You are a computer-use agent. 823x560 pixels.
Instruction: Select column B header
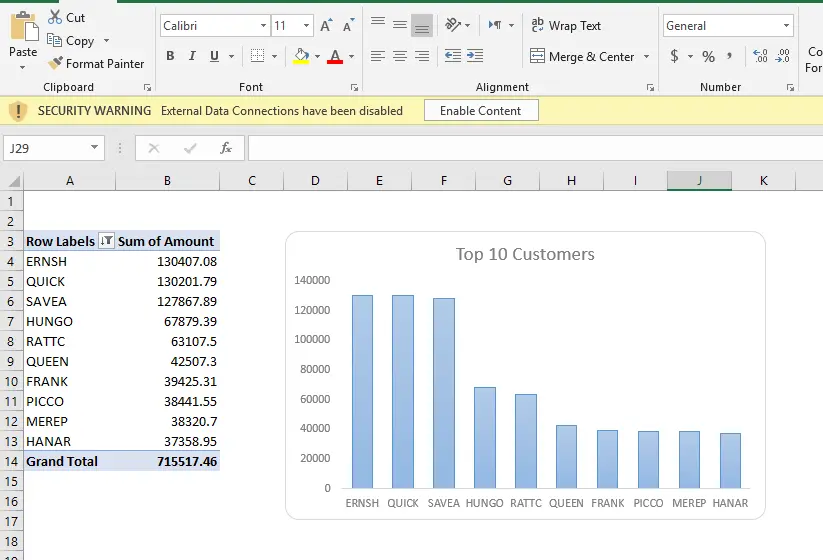click(167, 181)
